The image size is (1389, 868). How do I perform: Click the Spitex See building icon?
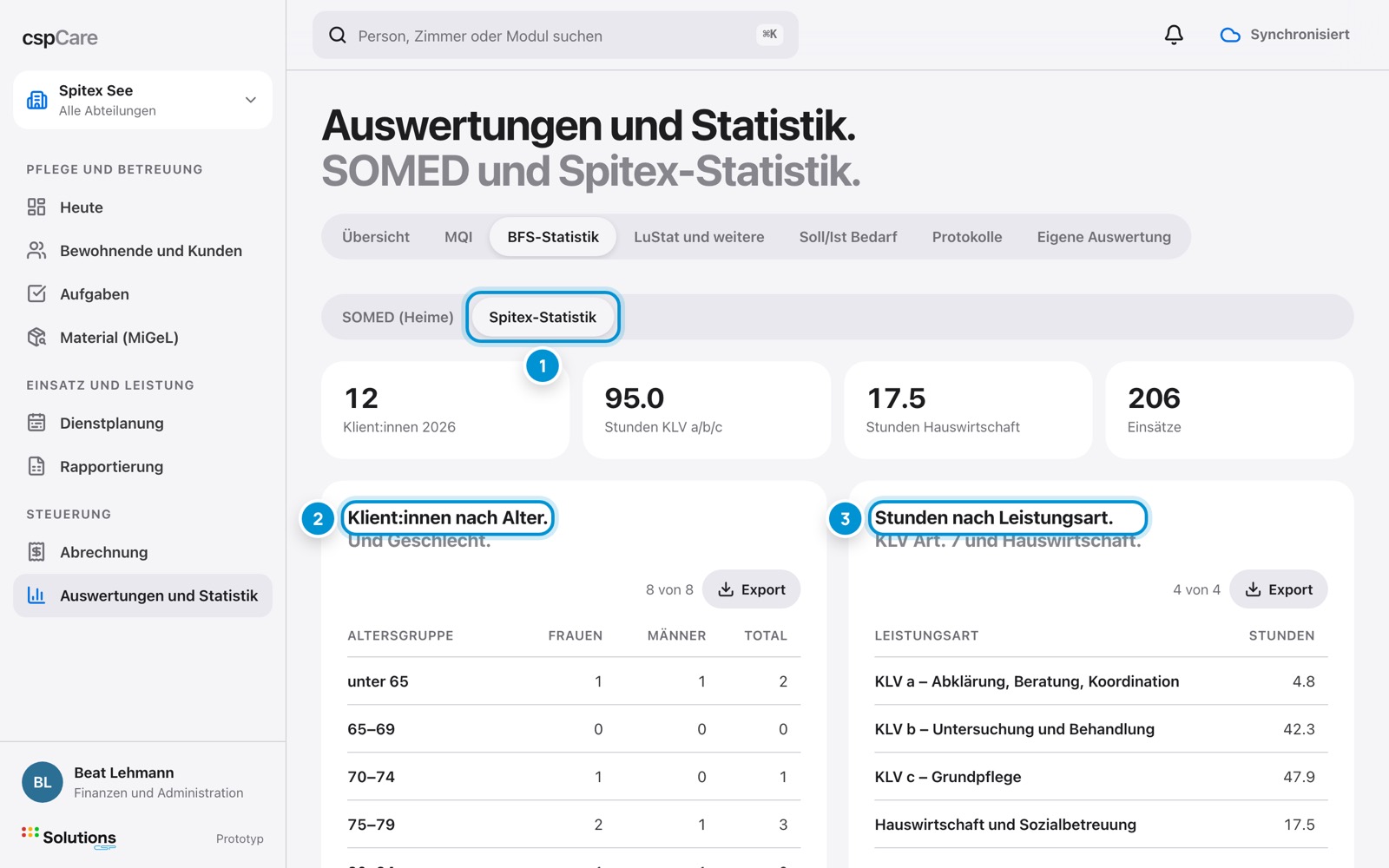(37, 100)
